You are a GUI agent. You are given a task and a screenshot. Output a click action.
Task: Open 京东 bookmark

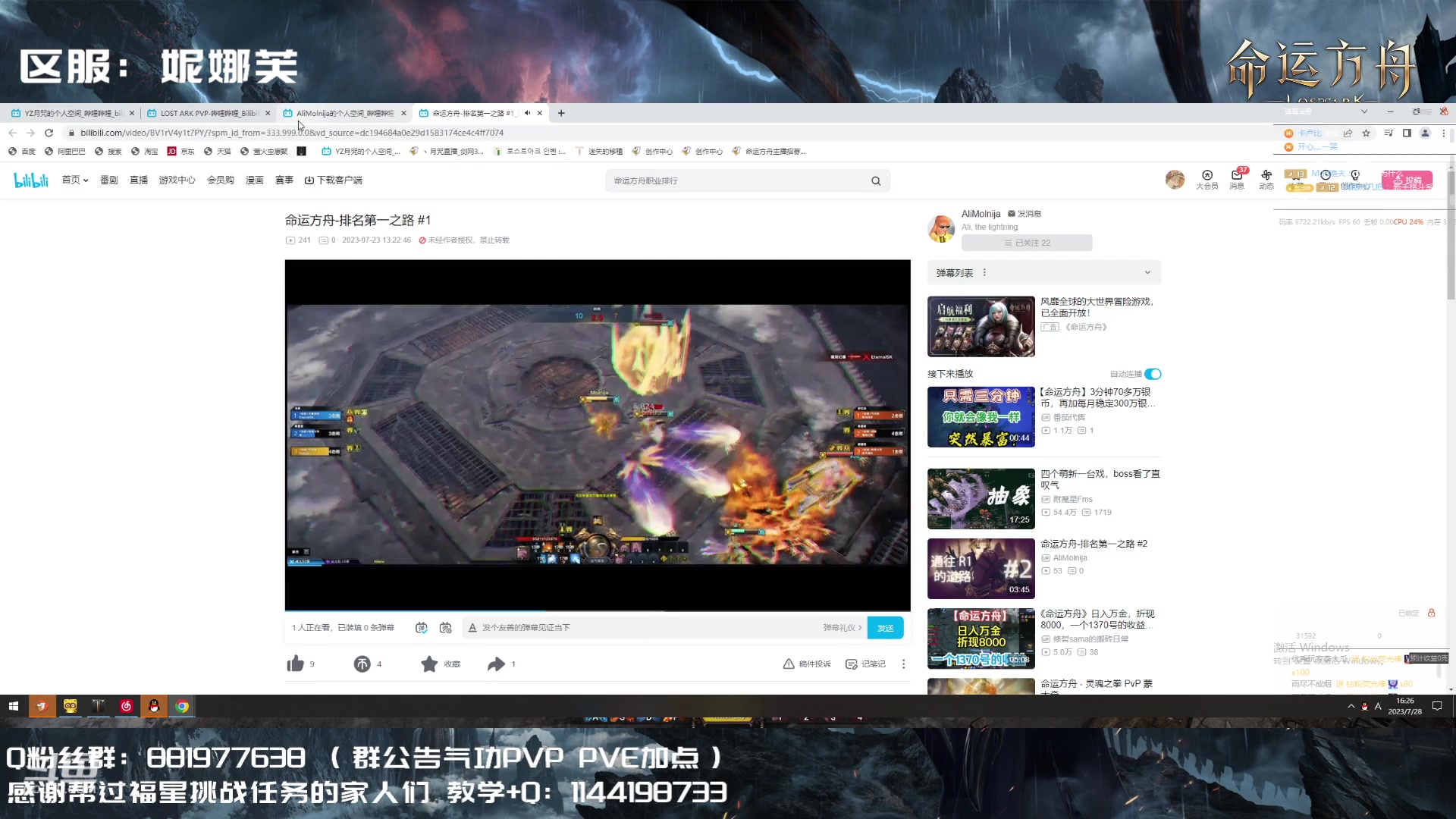[181, 152]
